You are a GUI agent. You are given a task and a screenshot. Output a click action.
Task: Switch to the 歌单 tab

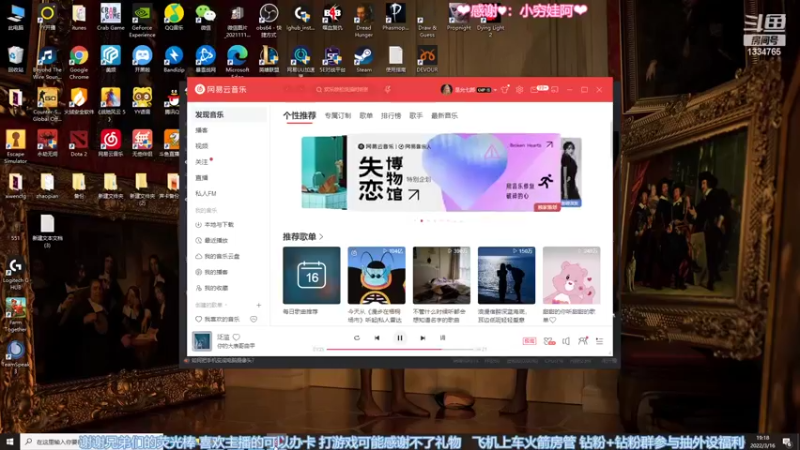coord(366,116)
